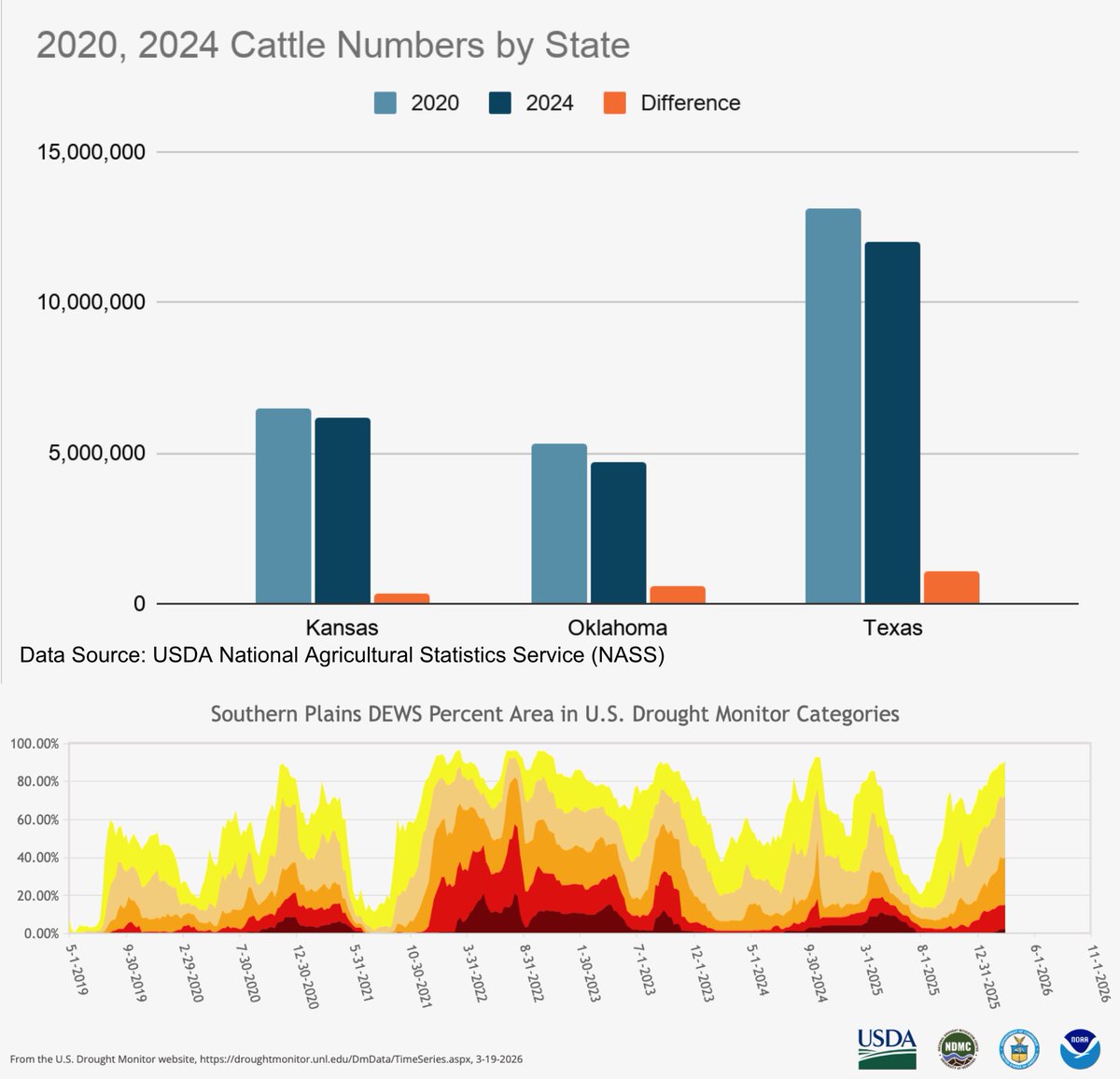Click the USDA NASS data source text
Viewport: 1120px width, 1079px height.
point(342,654)
